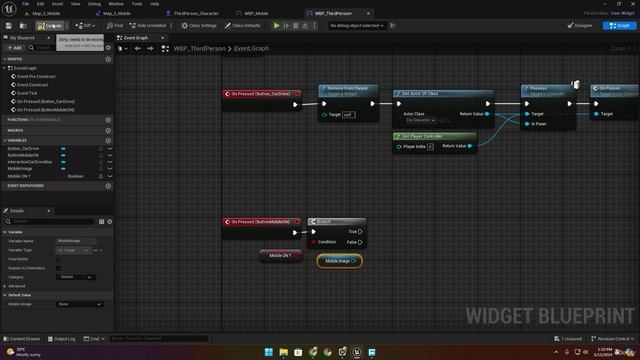Click the WBP_ThirdPerson breadcrumb link
The width and height of the screenshot is (640, 360).
[199, 49]
